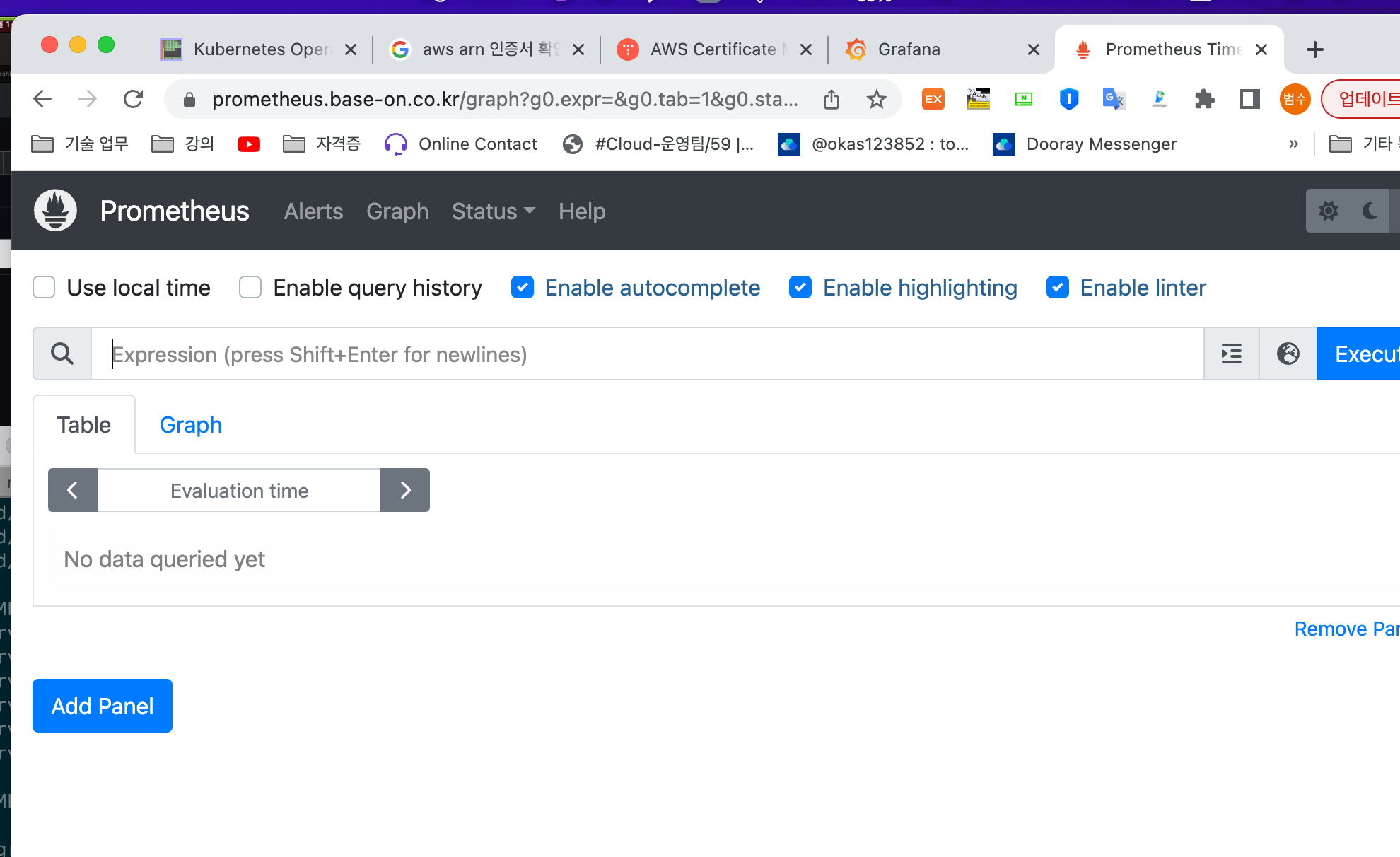Click into the Expression input field
This screenshot has width=1400, height=857.
[x=647, y=354]
